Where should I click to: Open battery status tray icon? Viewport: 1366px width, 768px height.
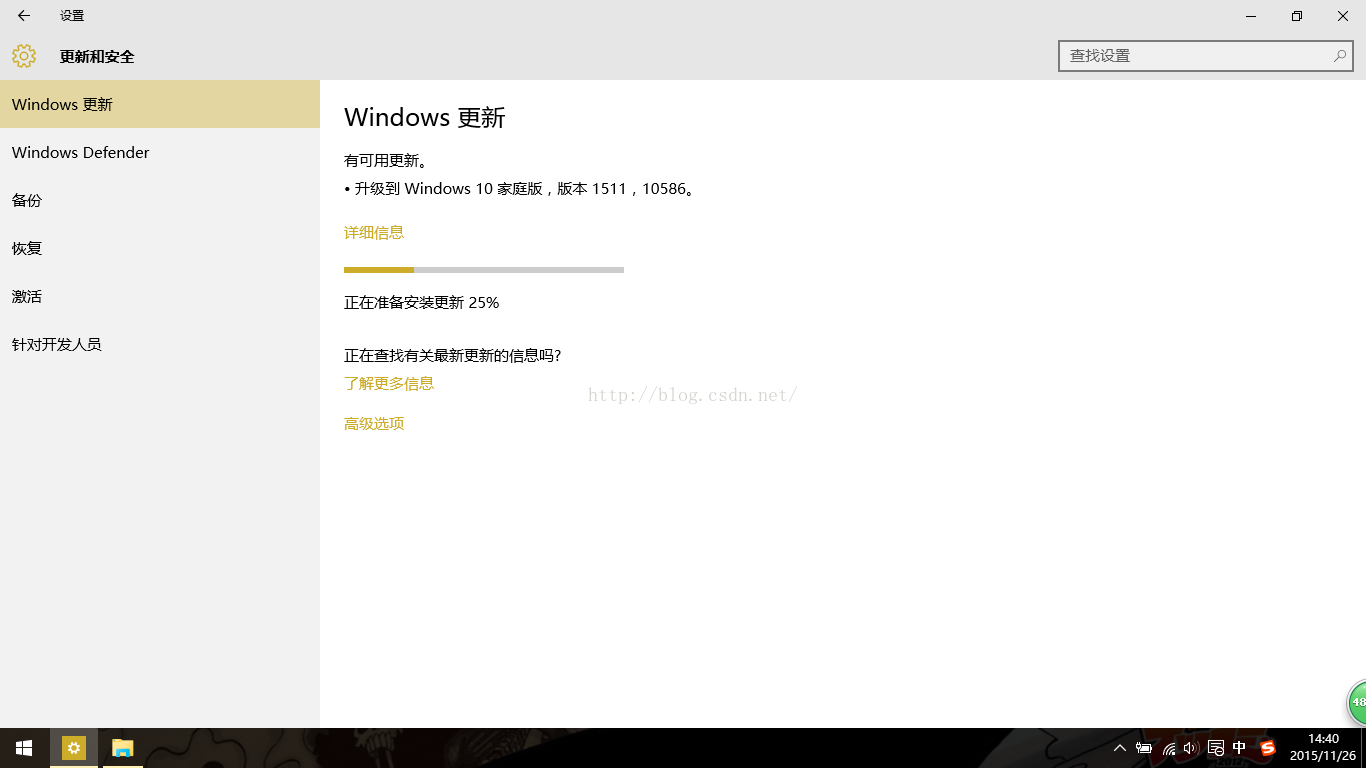[x=1144, y=748]
